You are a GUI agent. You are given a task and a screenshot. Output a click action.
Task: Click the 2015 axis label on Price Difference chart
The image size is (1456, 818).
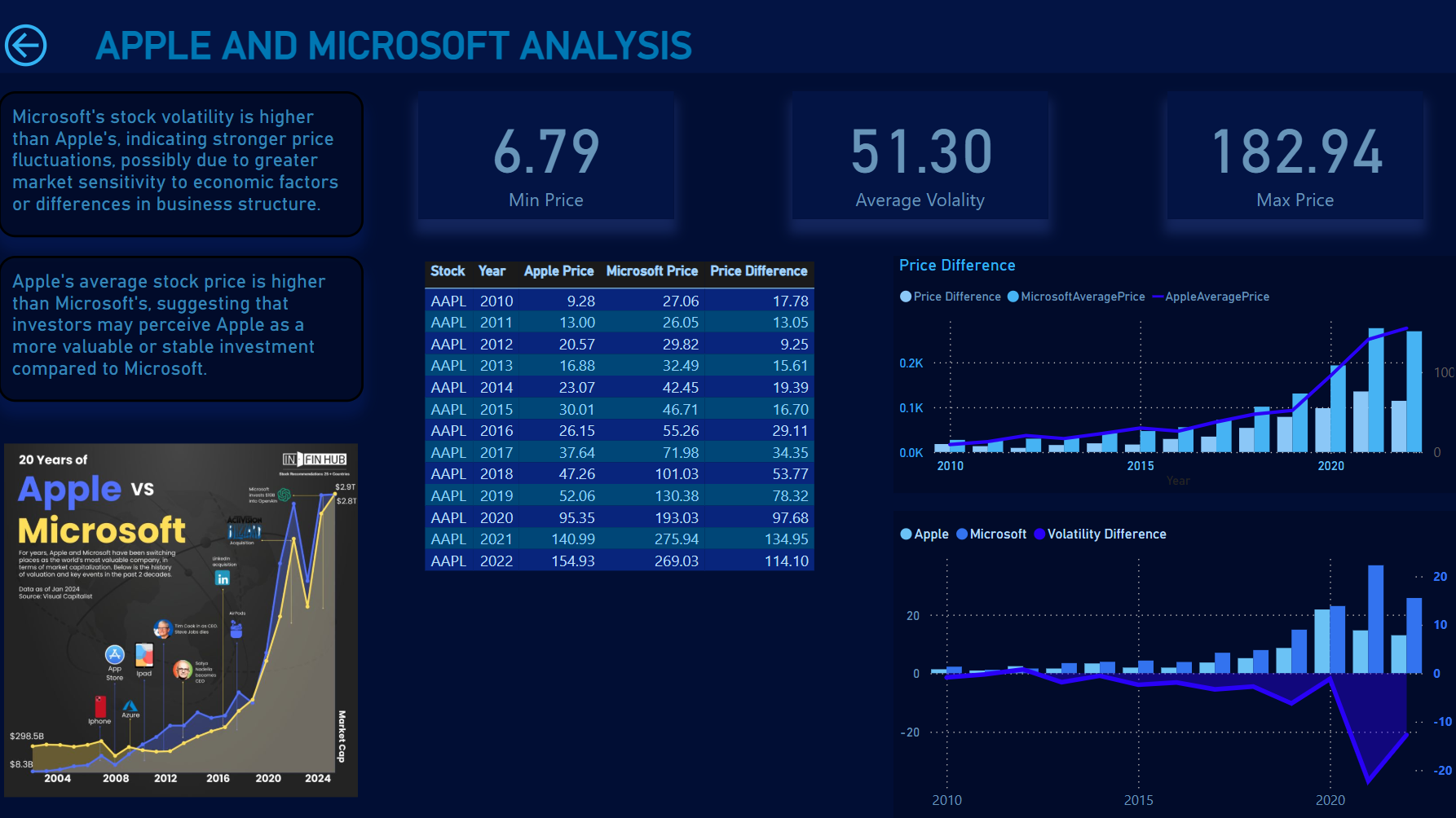click(1141, 466)
